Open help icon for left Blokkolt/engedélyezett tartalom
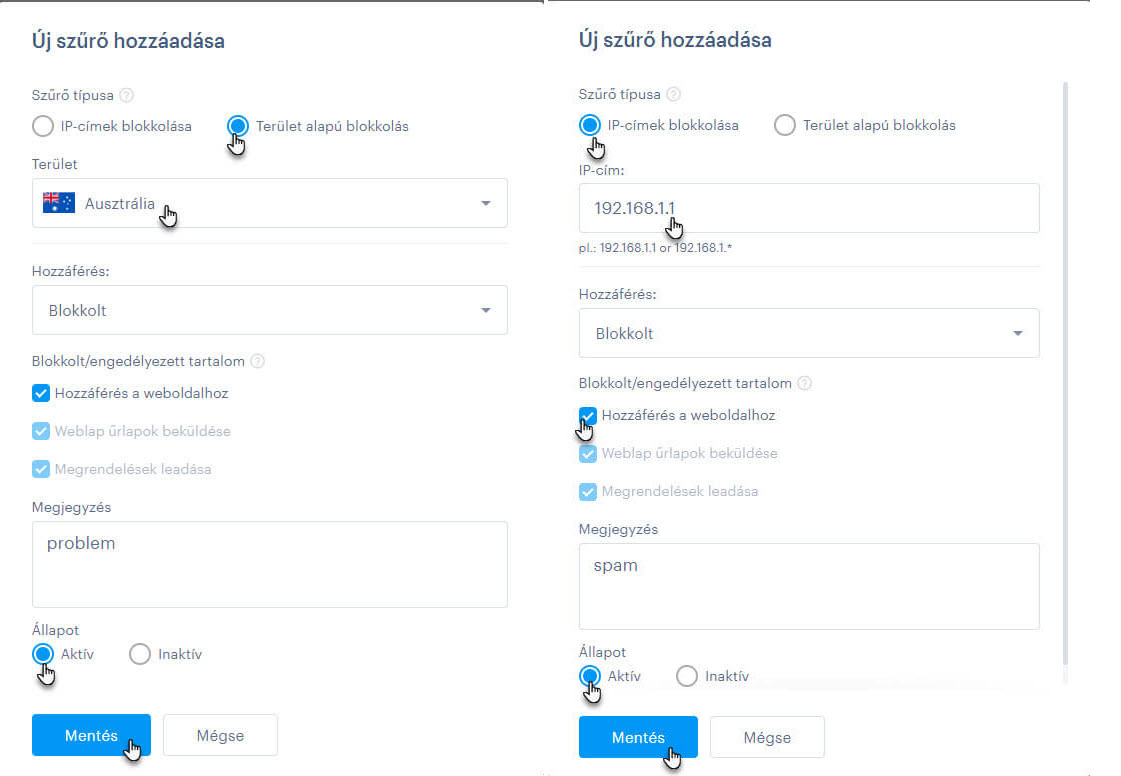Screen dimensions: 1121x776 258,361
